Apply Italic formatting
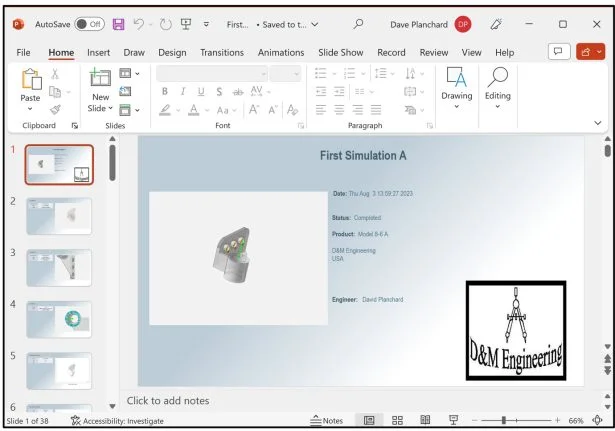 point(183,92)
